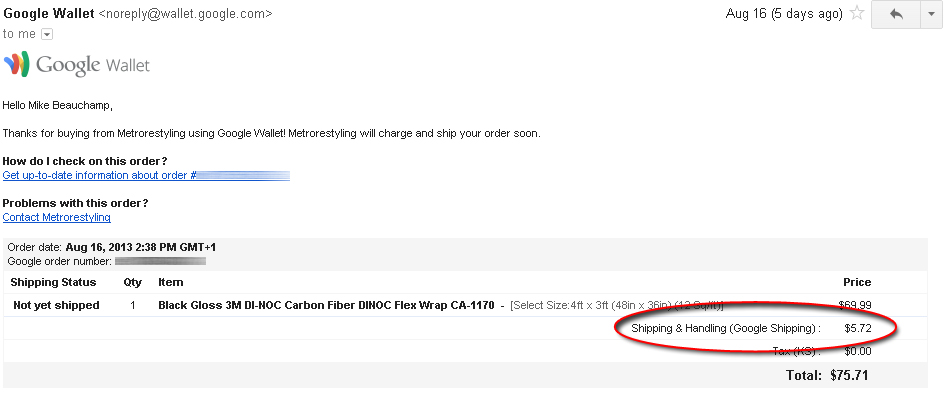The height and width of the screenshot is (398, 950).
Task: Select the Black Gloss 3M DI-NOC item name
Action: (x=326, y=305)
